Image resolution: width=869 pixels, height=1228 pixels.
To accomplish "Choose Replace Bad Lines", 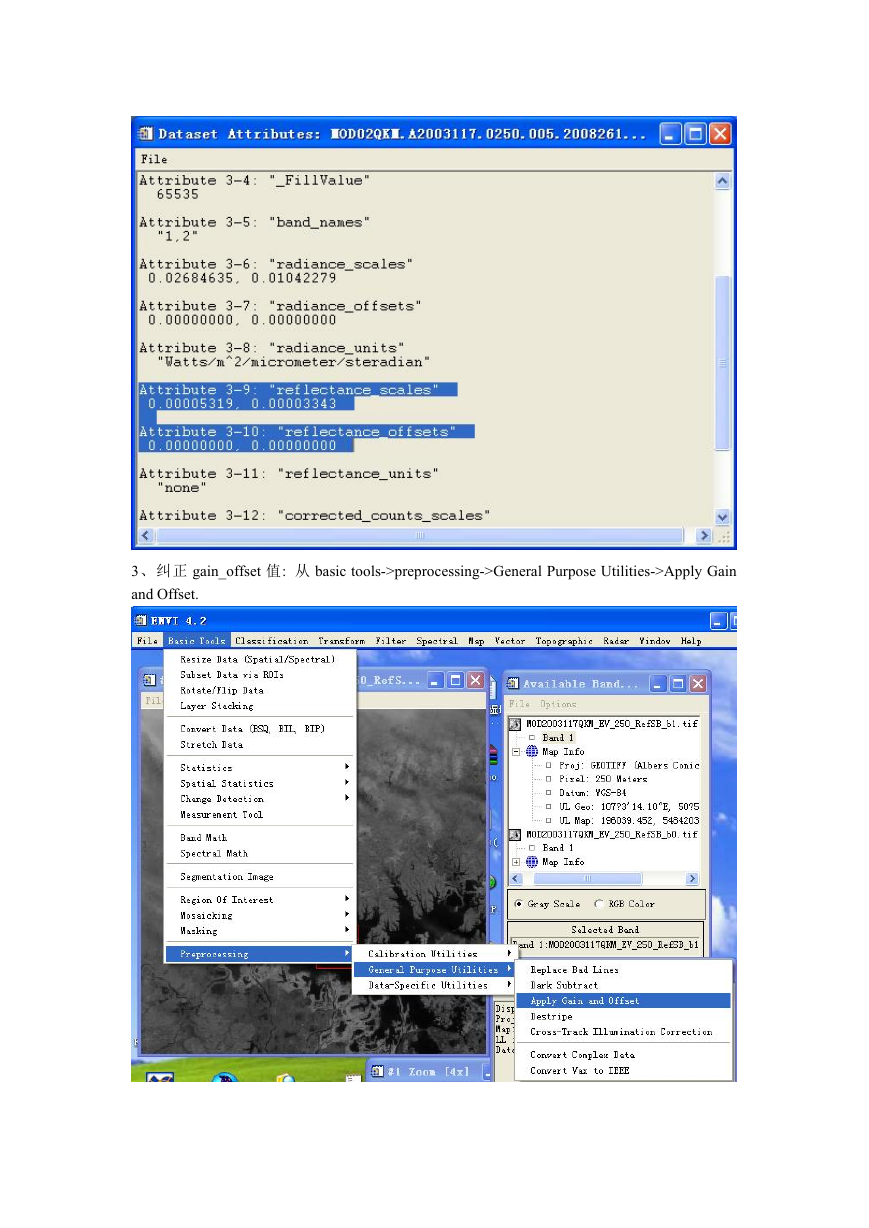I will click(x=624, y=970).
